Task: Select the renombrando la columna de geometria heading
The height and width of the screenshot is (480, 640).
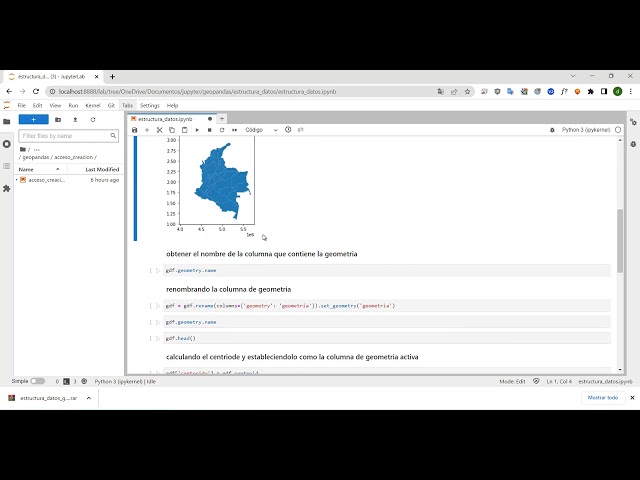Action: [x=229, y=289]
